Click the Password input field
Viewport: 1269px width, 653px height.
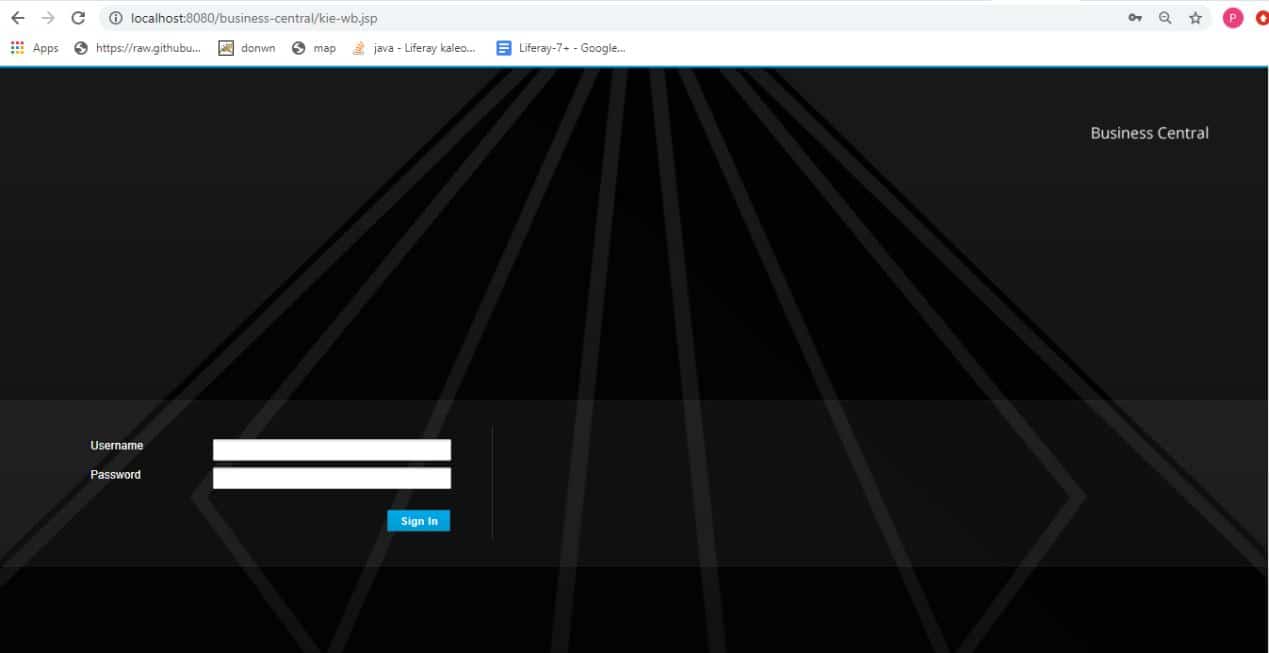[332, 478]
